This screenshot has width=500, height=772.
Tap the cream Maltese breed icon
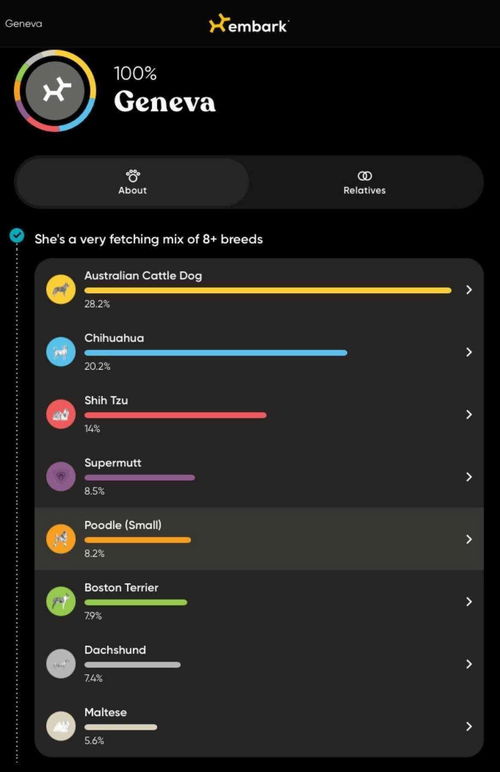pos(61,726)
